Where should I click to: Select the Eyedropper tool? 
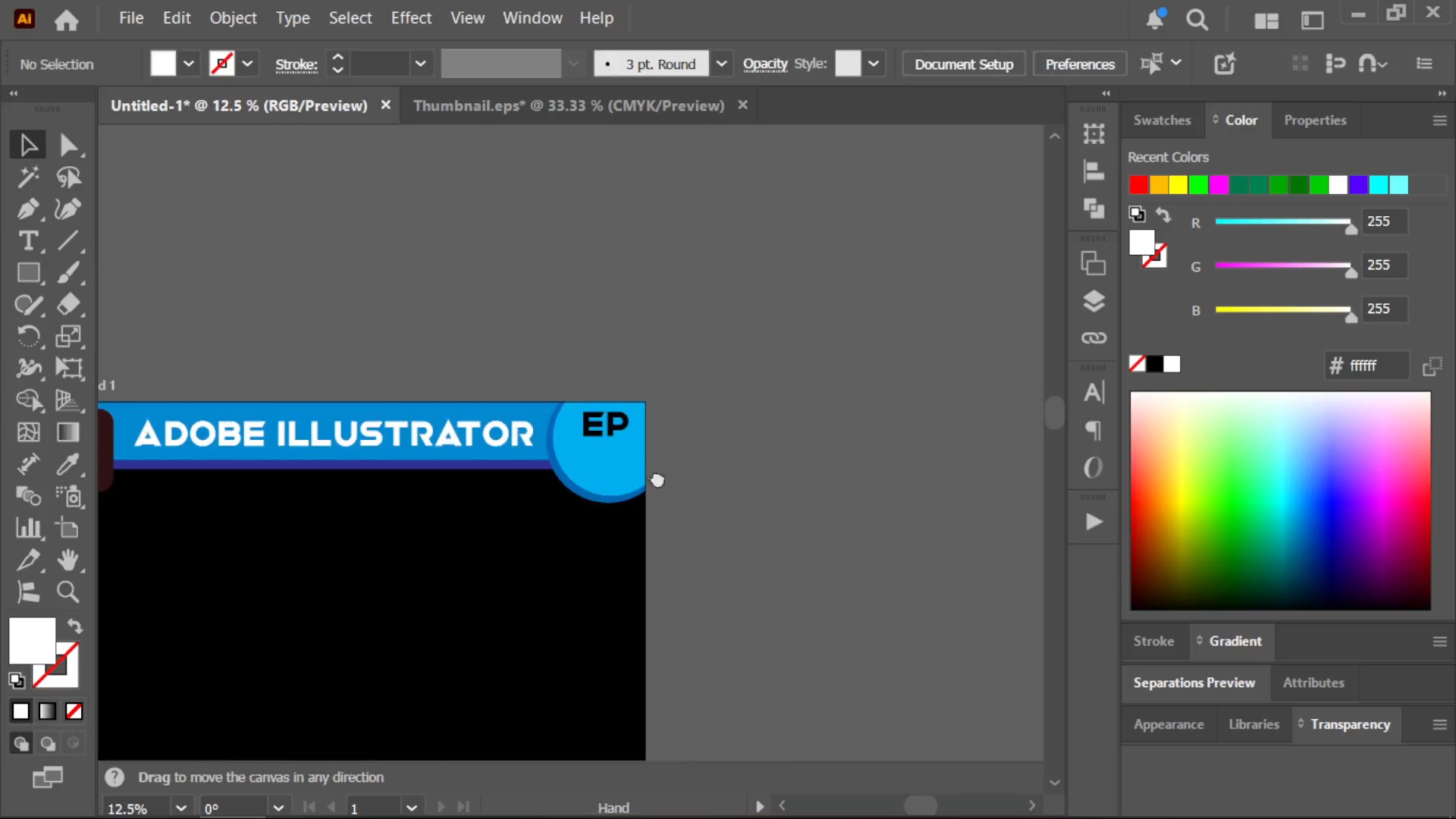click(x=68, y=464)
